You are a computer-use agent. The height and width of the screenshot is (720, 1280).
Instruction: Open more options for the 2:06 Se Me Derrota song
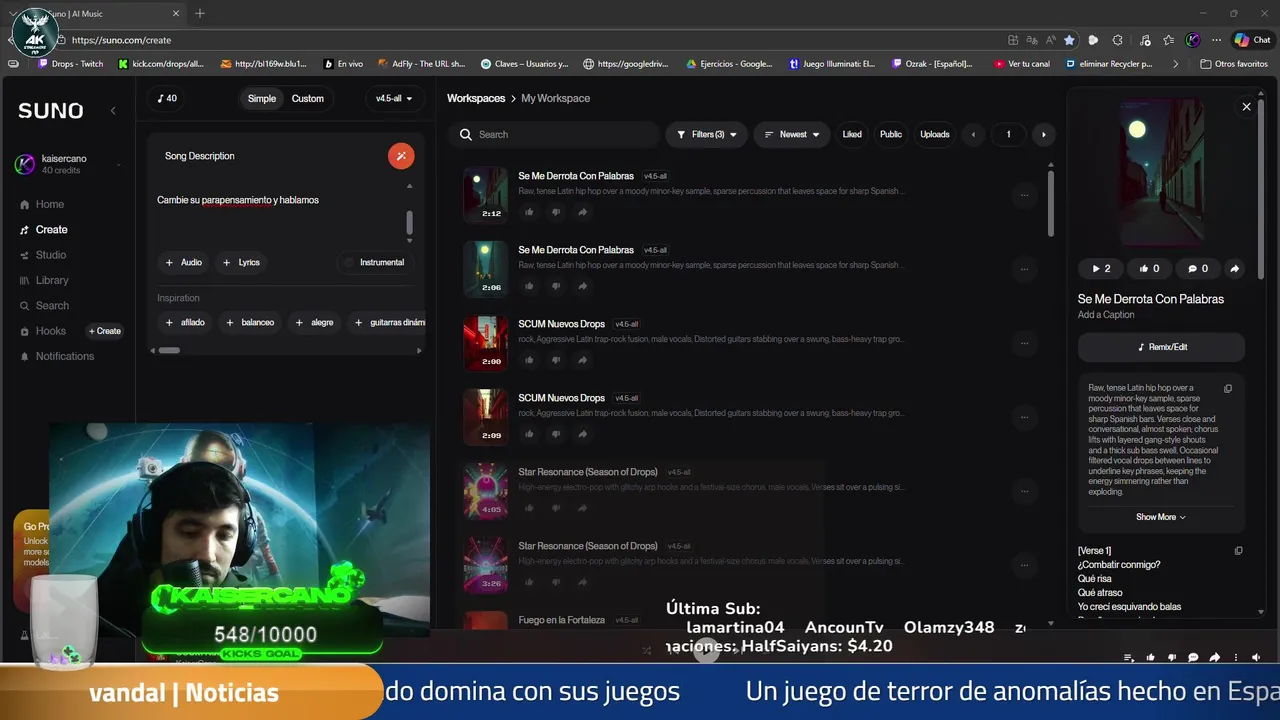pyautogui.click(x=1024, y=269)
